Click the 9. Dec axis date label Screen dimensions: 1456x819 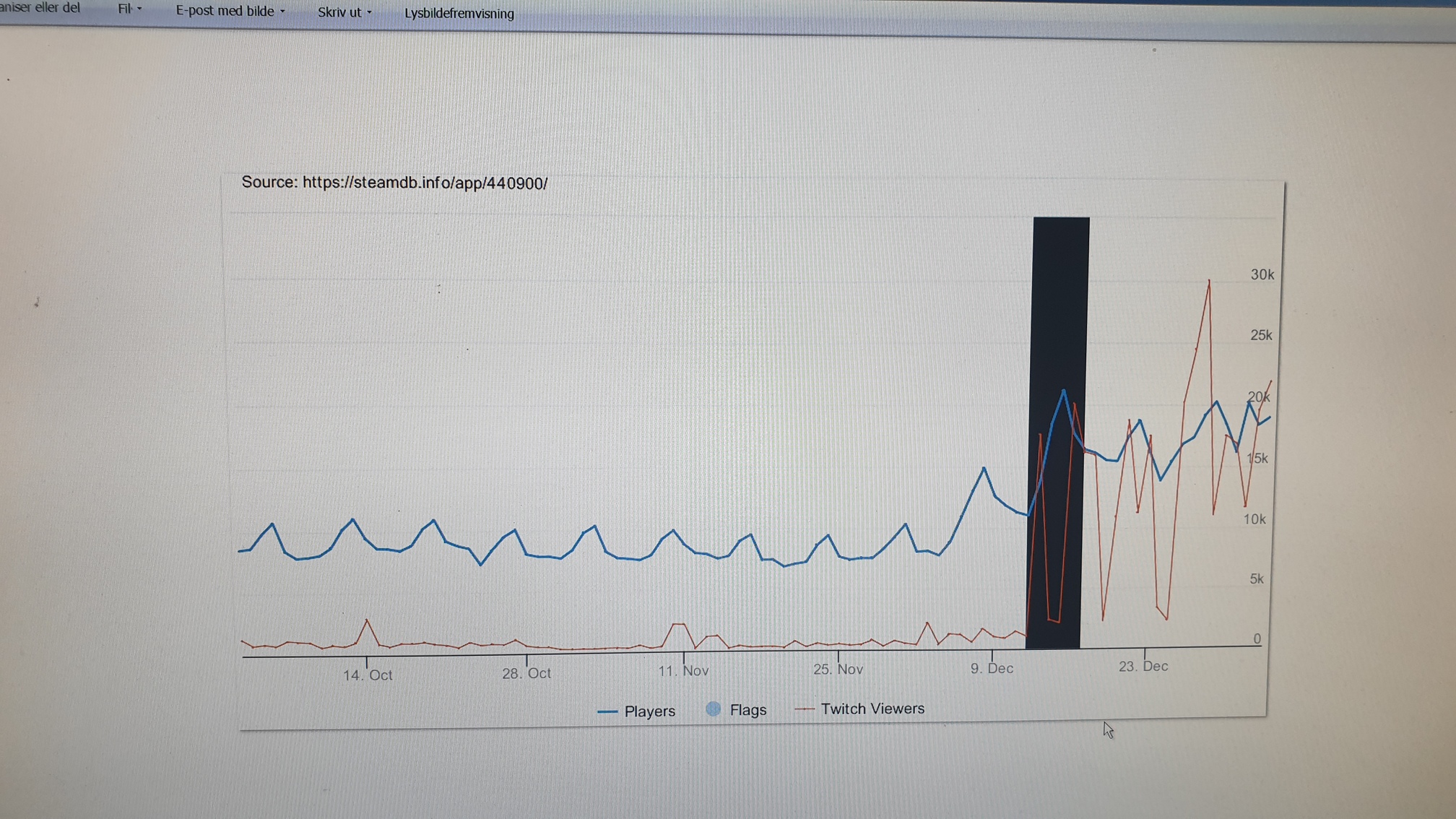992,669
